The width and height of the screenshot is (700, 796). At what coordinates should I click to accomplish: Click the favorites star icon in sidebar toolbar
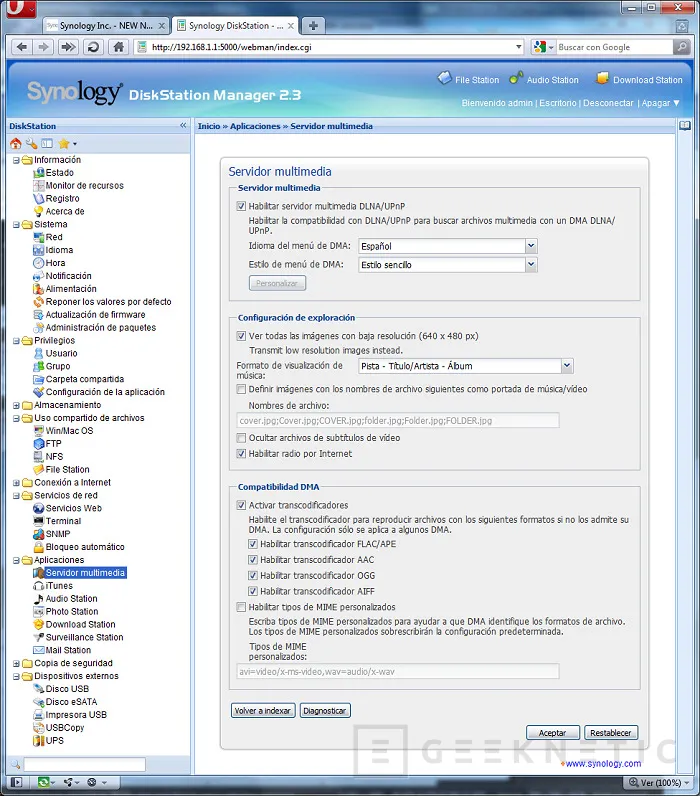64,144
